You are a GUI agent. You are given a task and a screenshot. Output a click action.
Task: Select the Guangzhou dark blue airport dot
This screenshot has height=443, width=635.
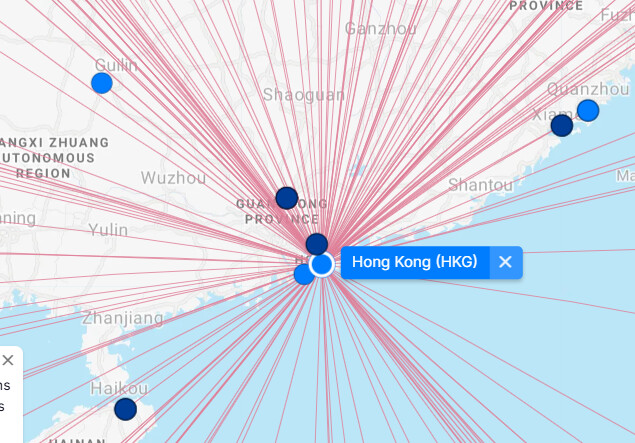coord(287,197)
